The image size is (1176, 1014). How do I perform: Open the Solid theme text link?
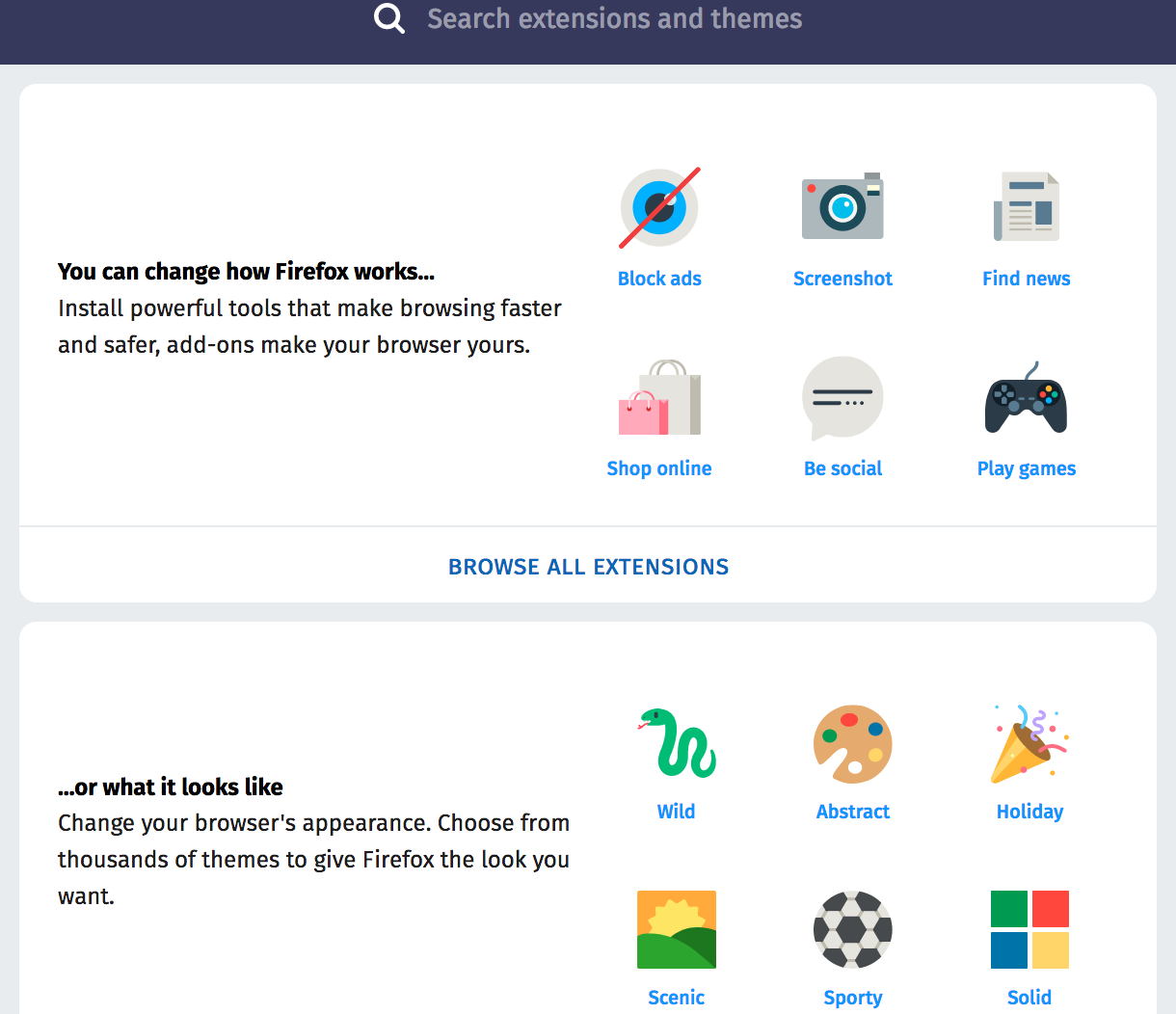click(x=1029, y=998)
